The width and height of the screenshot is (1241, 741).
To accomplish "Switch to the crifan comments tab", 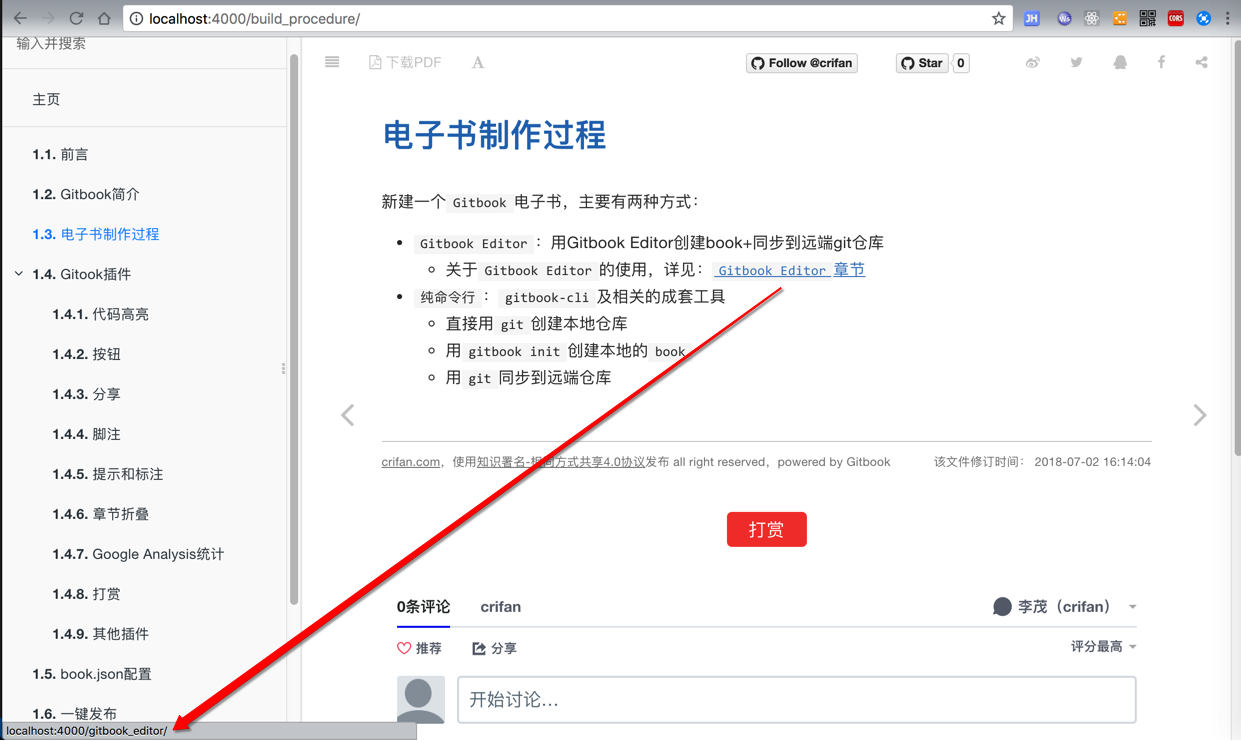I will [500, 607].
